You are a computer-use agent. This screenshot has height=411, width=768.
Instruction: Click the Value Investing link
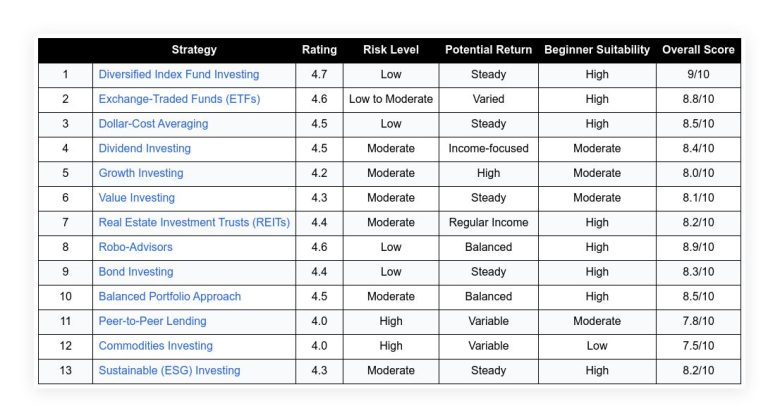136,198
